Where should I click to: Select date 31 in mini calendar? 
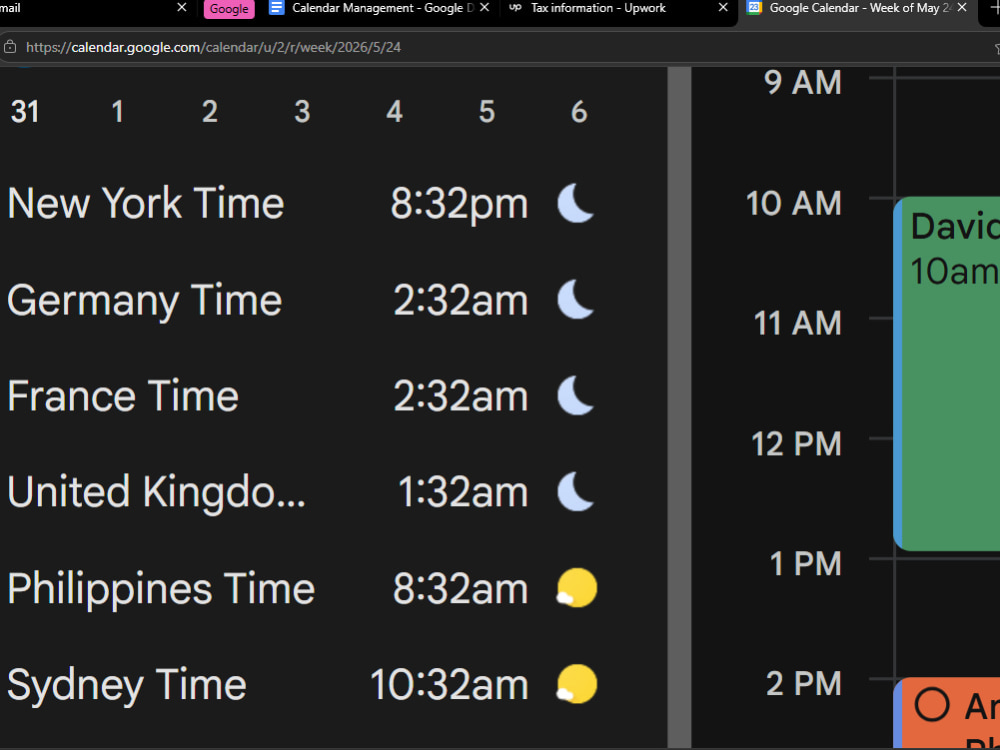point(25,112)
